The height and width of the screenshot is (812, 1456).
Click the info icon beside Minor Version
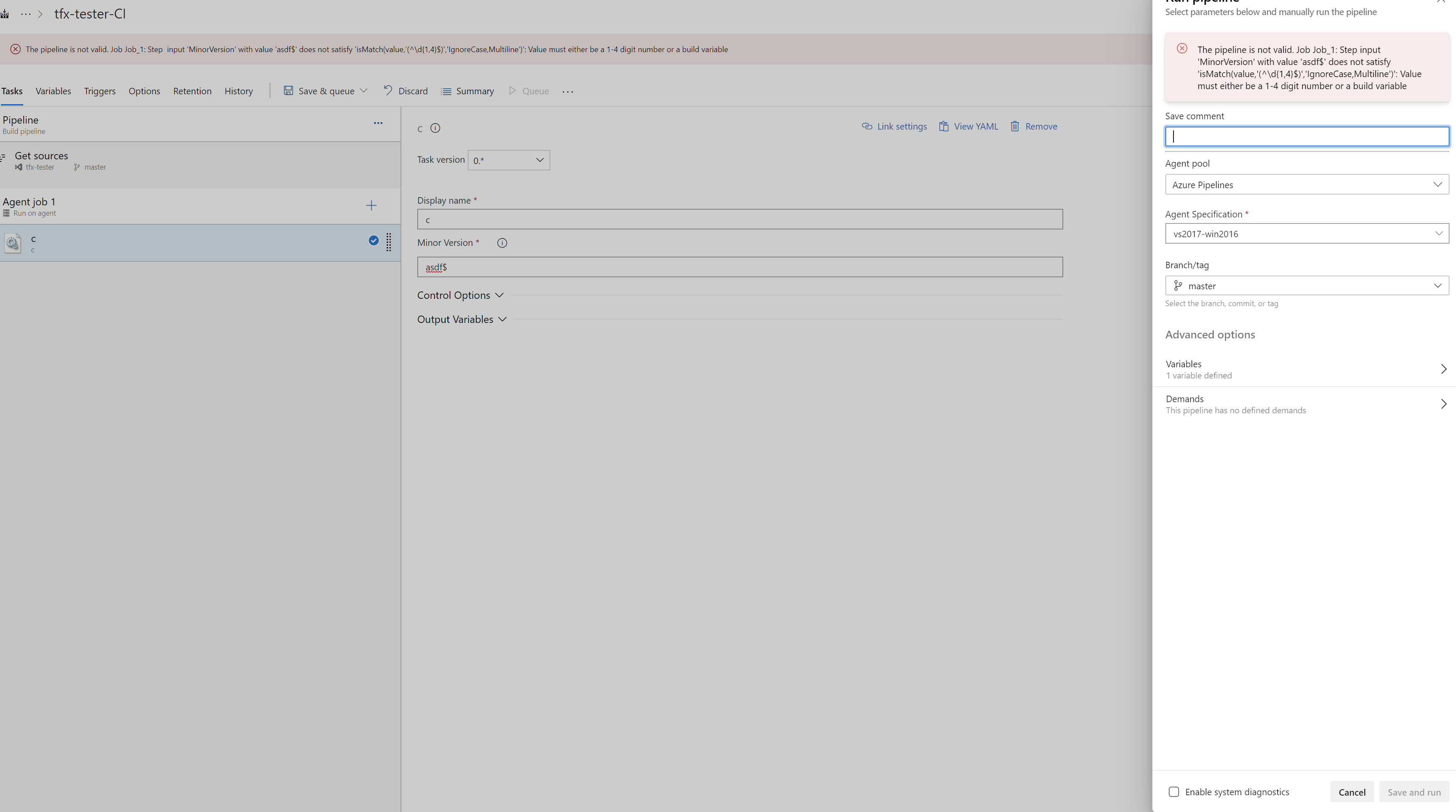pyautogui.click(x=502, y=243)
